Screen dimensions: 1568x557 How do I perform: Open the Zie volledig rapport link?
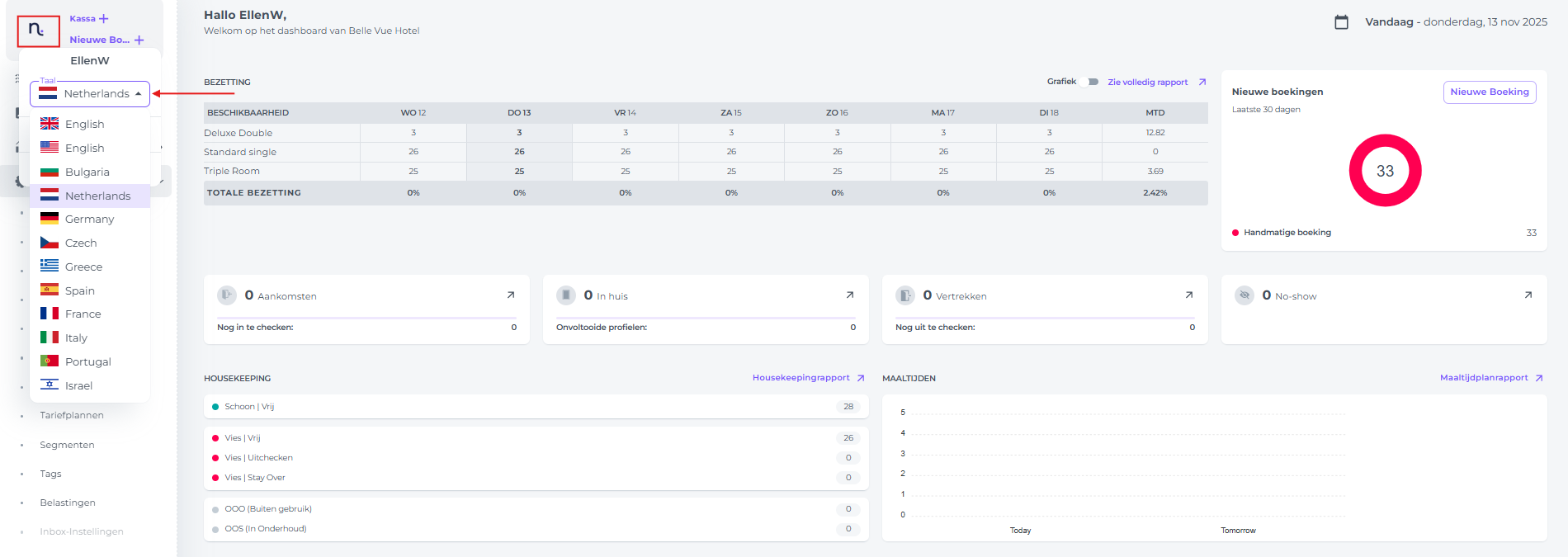coord(1147,83)
